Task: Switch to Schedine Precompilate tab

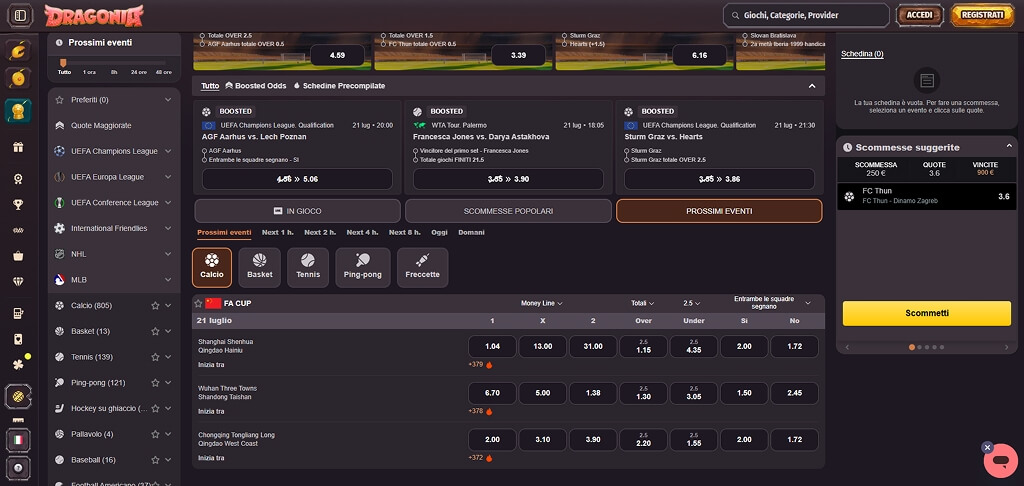Action: tap(339, 86)
